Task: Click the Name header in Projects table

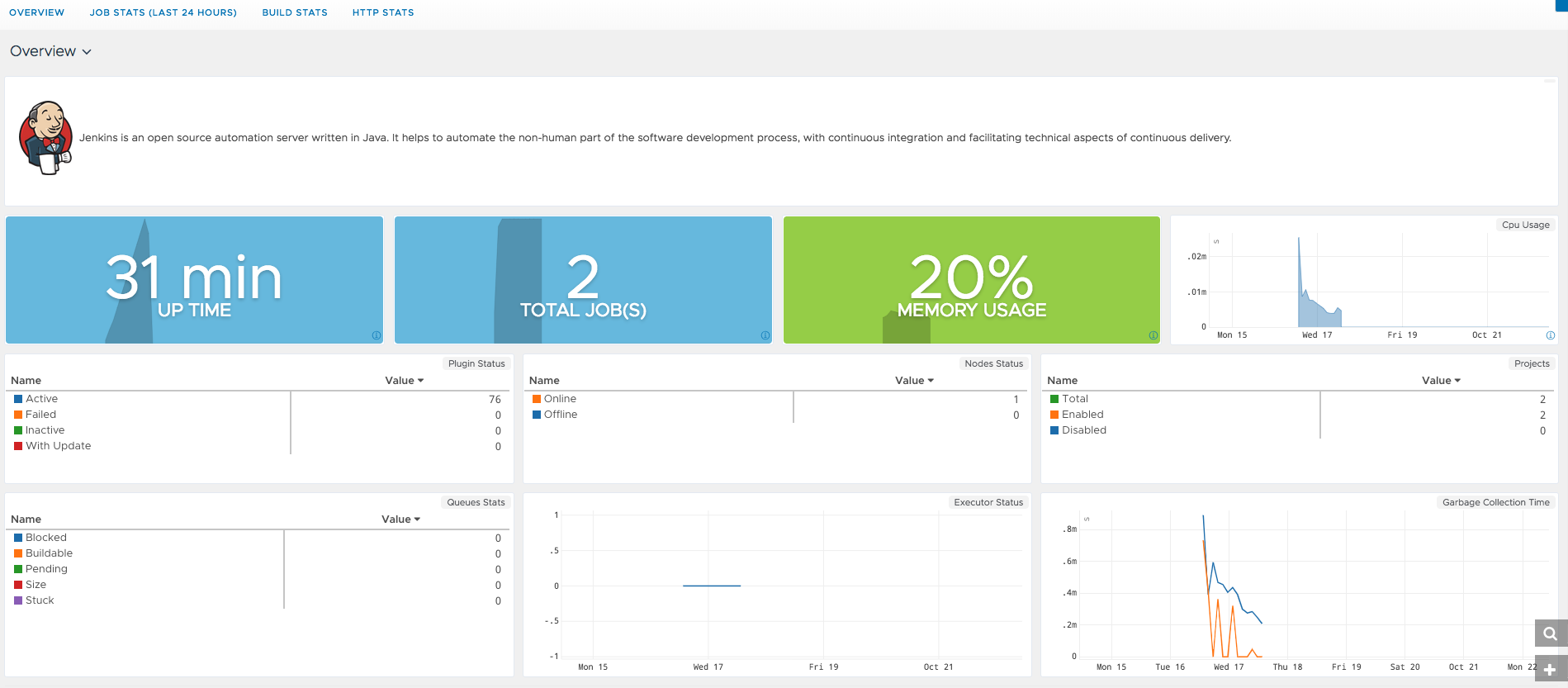Action: [1062, 381]
